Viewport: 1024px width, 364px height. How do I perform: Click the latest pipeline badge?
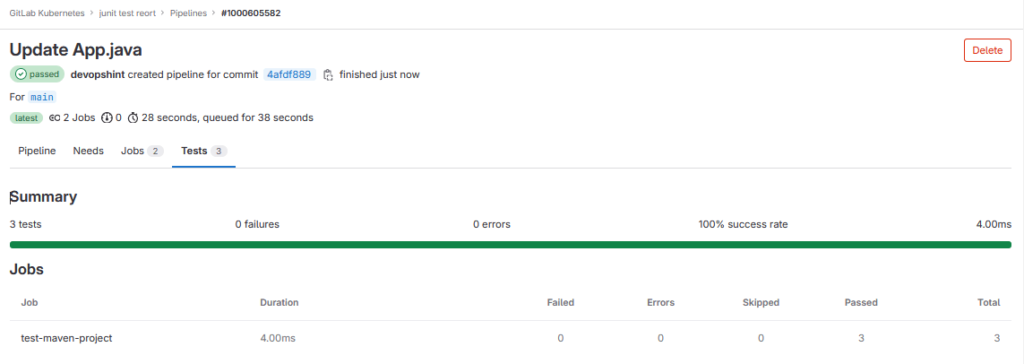click(x=27, y=118)
